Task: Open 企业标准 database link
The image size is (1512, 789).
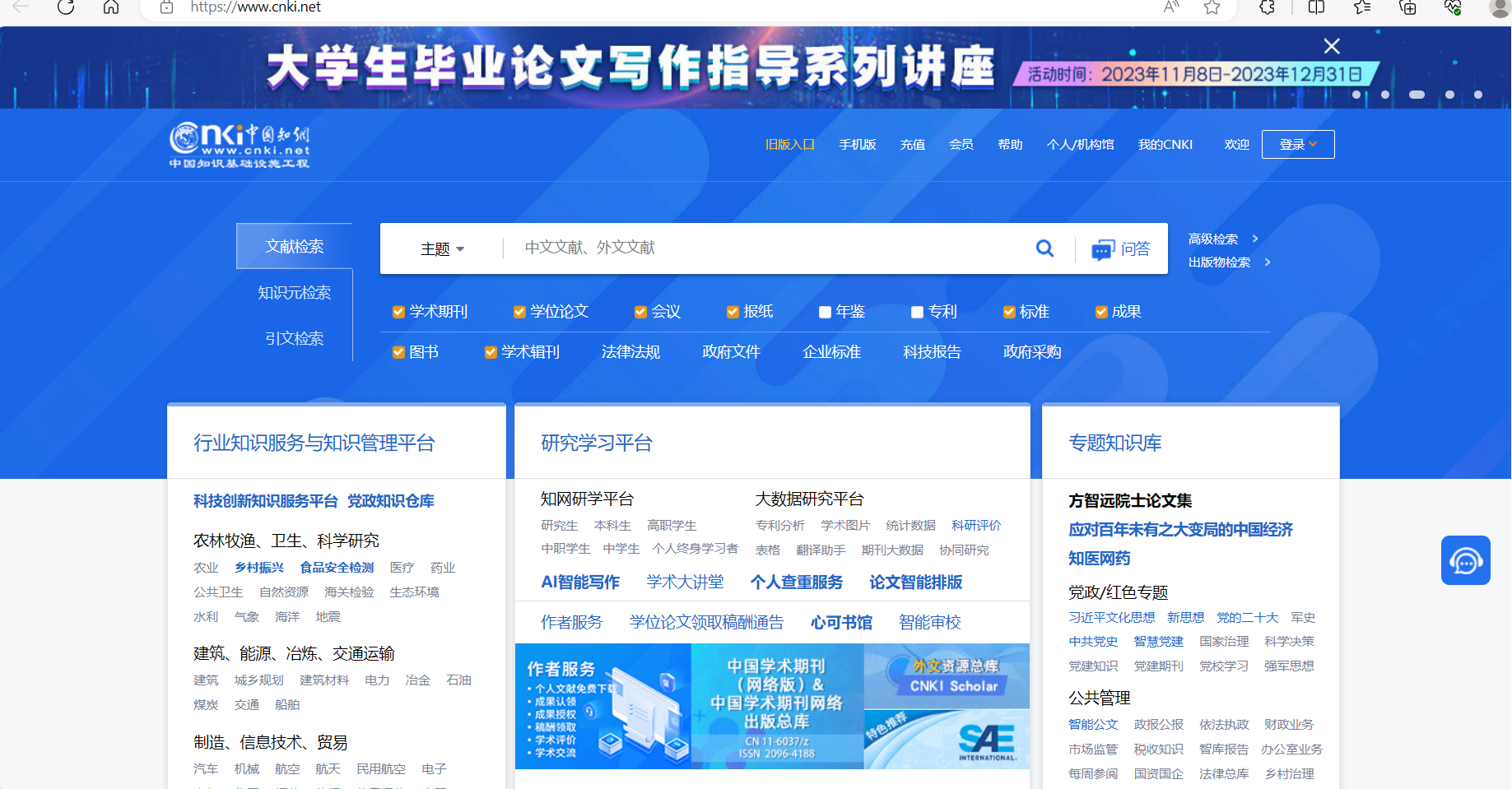Action: [831, 352]
